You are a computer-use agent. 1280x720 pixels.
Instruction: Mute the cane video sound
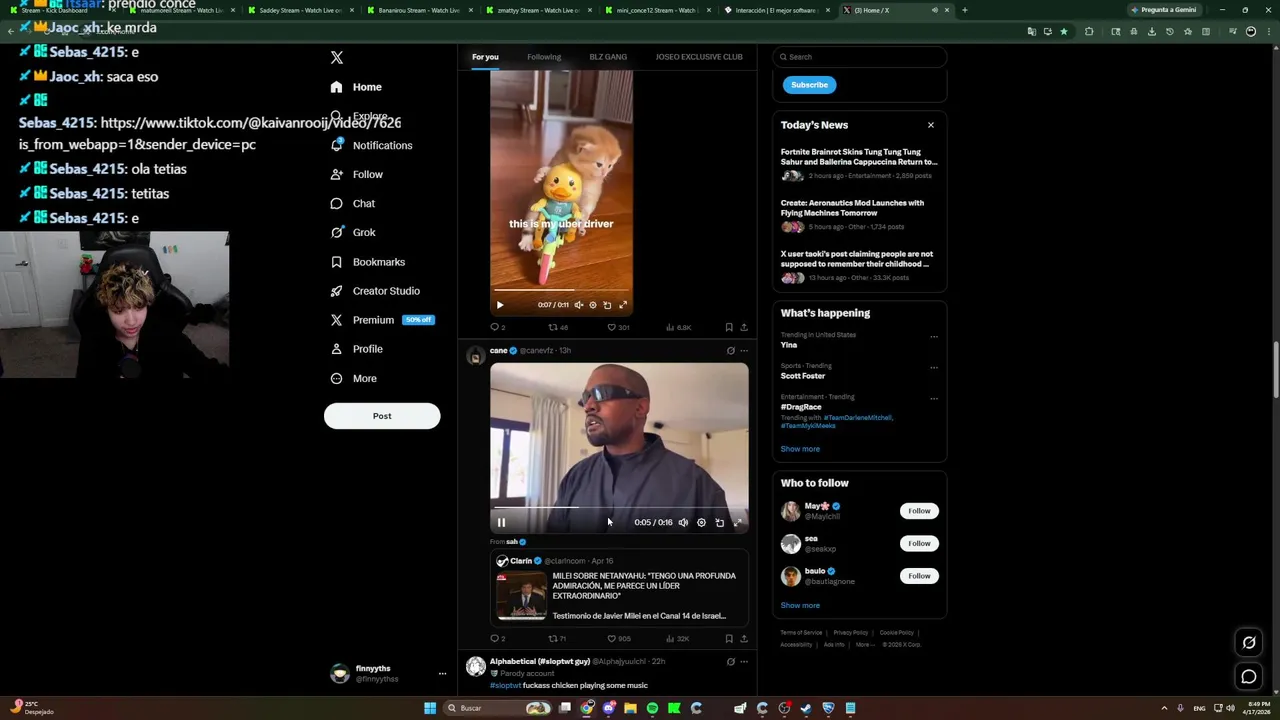(683, 522)
